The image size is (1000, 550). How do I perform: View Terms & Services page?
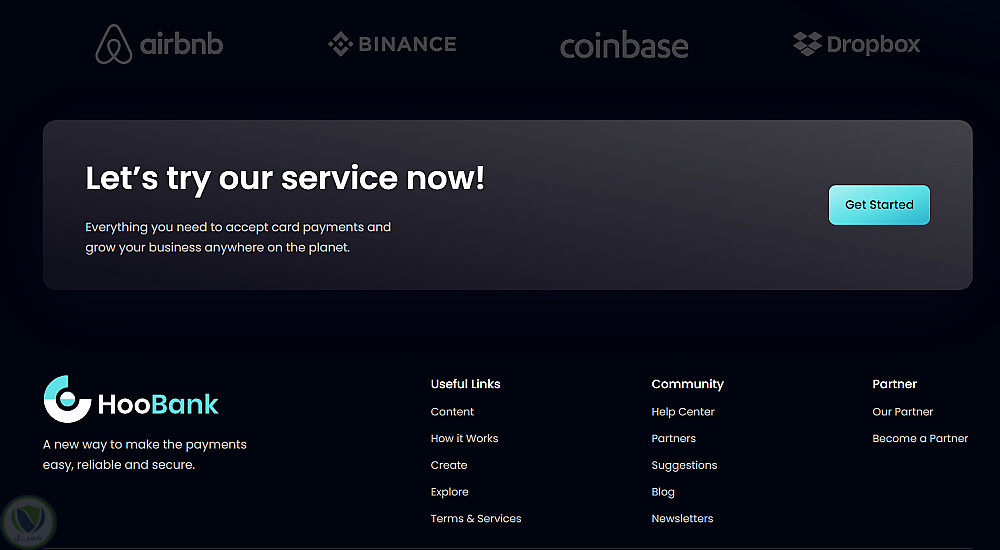coord(476,519)
